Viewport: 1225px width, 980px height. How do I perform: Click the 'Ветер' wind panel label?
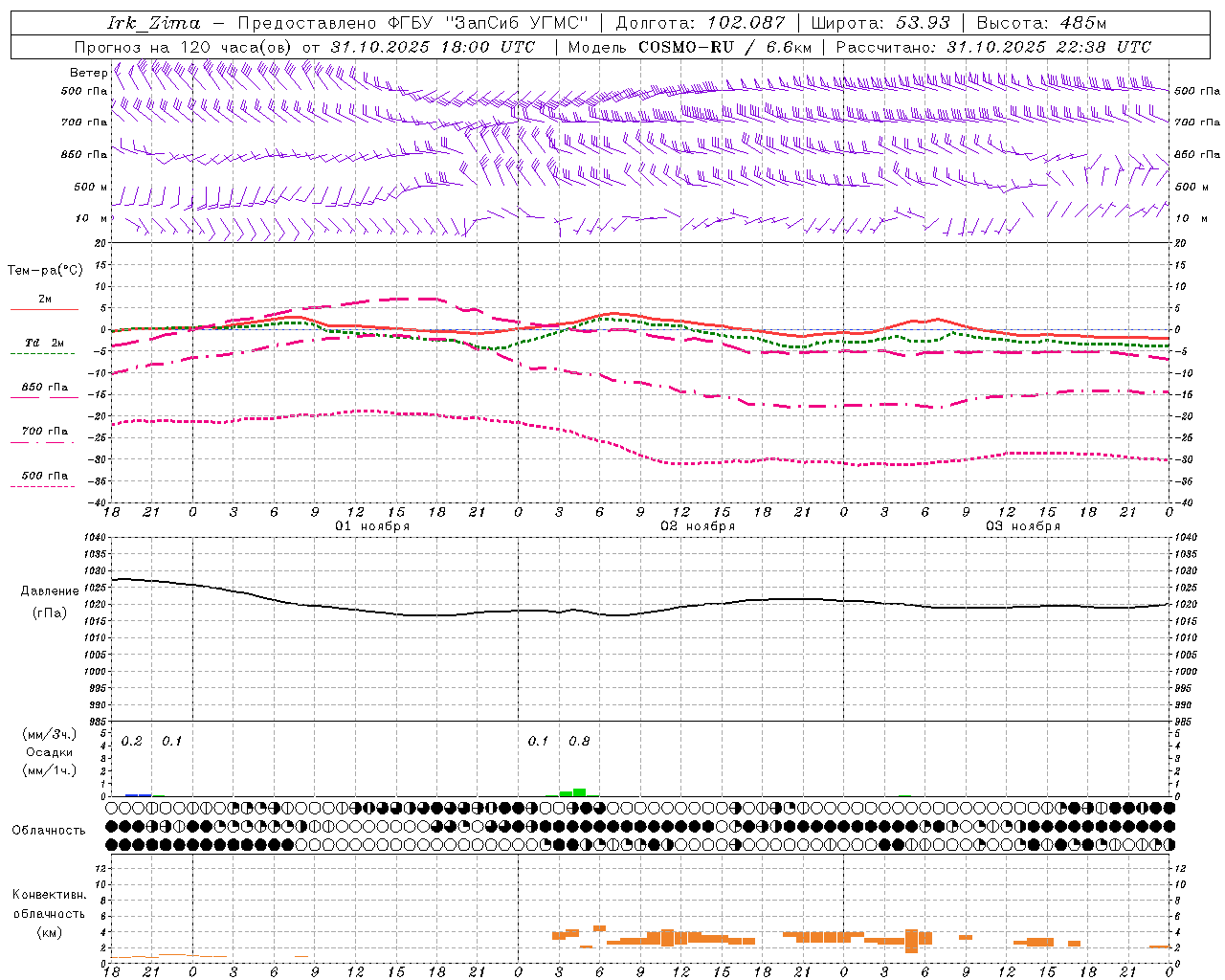pyautogui.click(x=89, y=73)
